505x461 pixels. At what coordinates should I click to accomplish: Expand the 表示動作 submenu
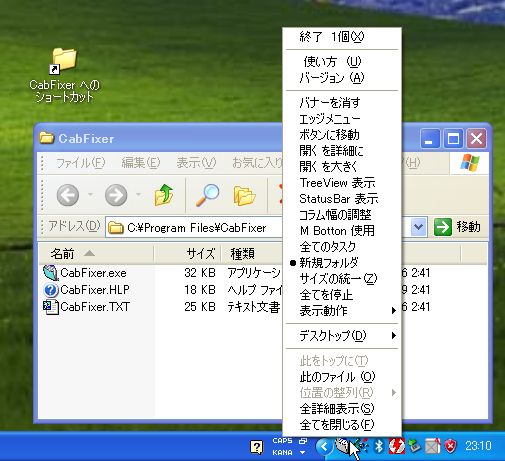[x=342, y=311]
